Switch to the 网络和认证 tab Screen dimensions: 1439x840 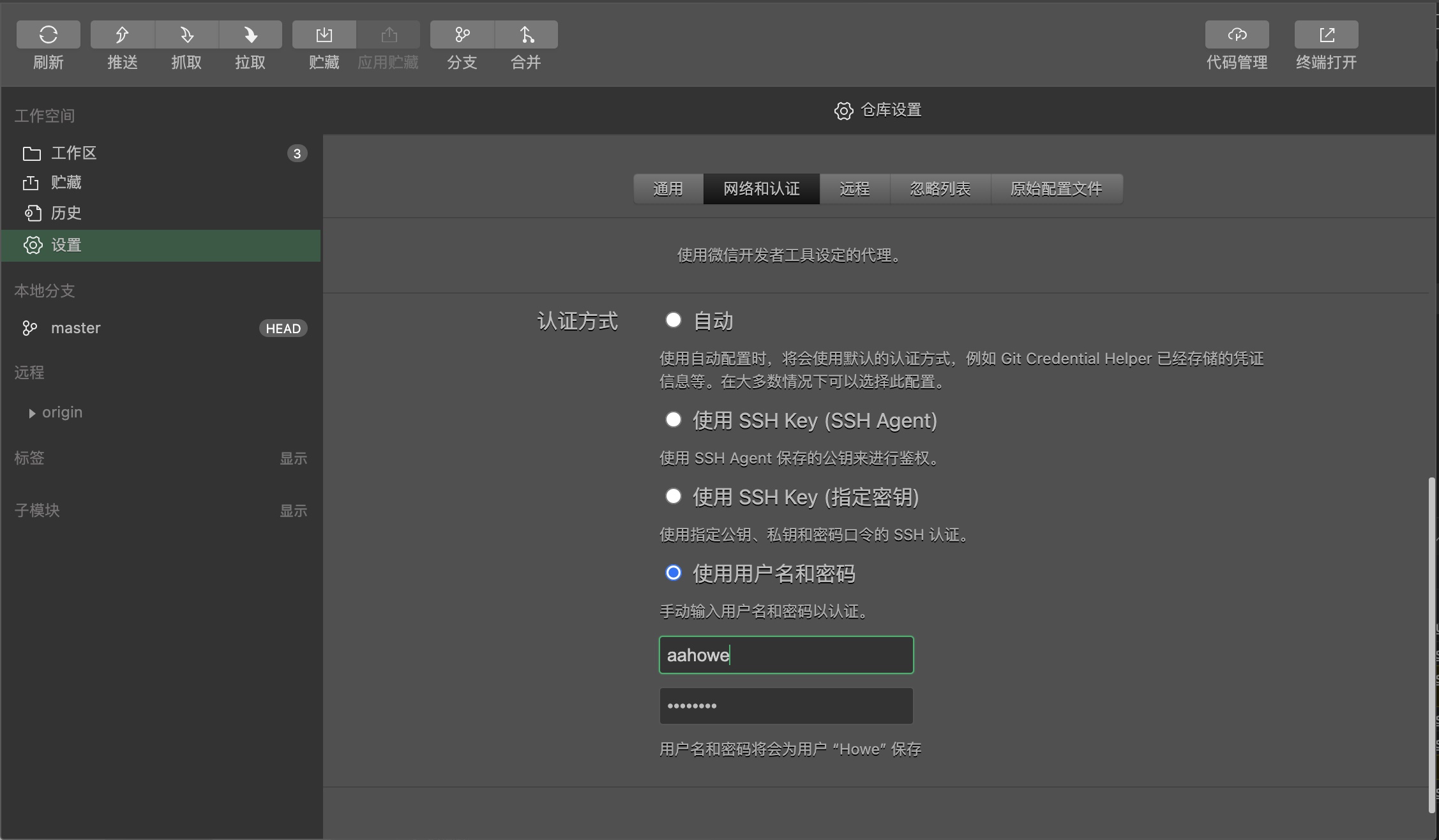pos(762,189)
